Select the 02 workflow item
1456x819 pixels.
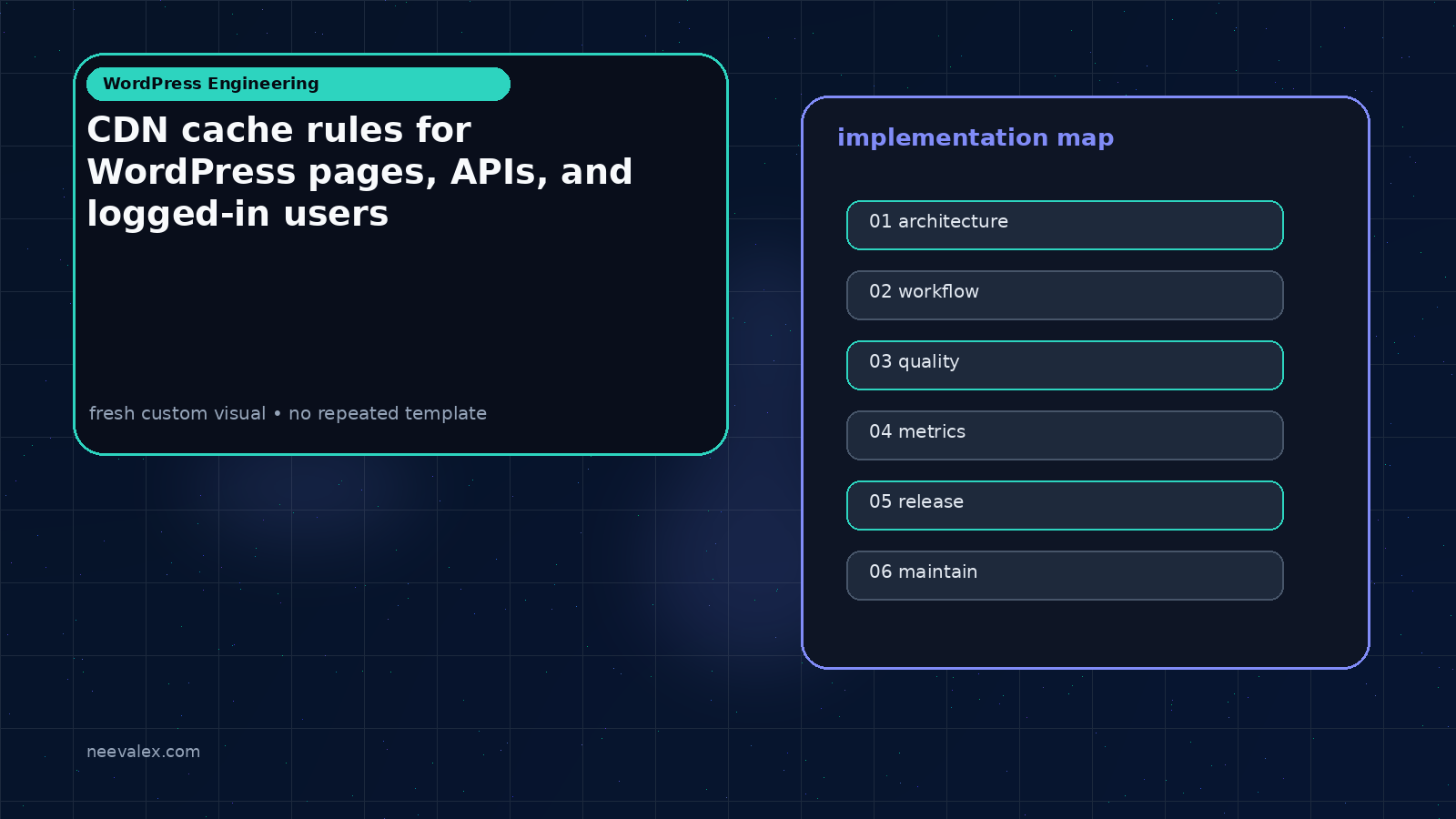[x=1065, y=295]
